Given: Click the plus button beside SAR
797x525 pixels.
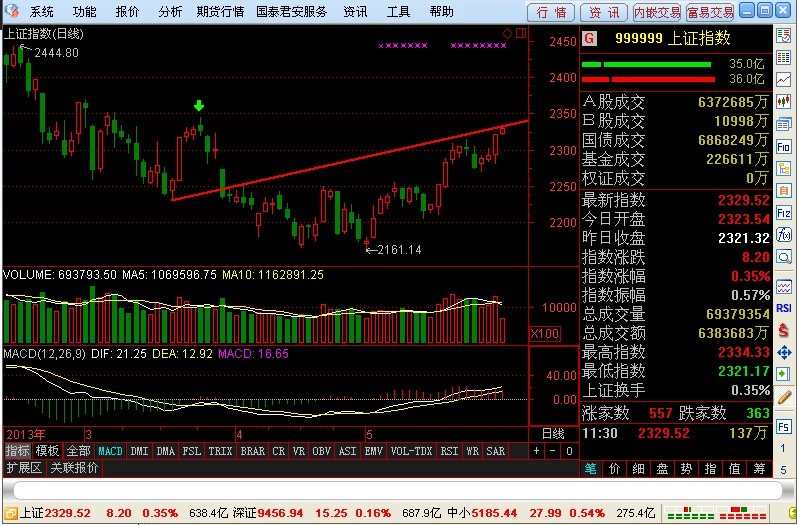Looking at the screenshot, I should coord(536,451).
